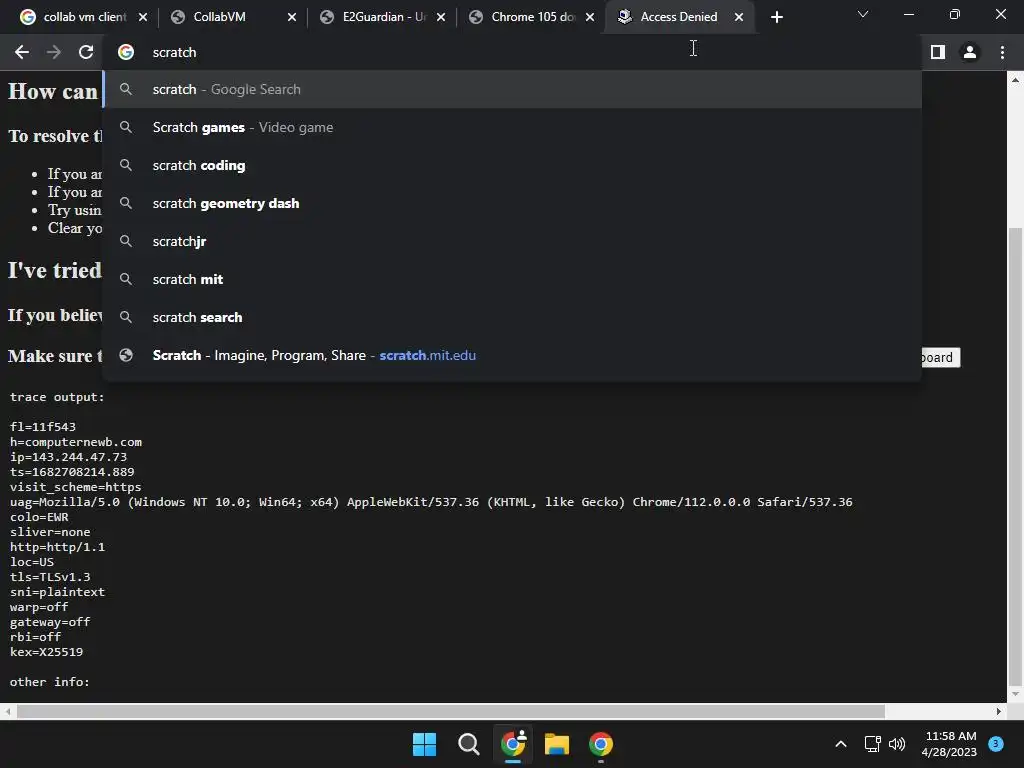Select 'scratch - Google Search' suggestion
Screen dimensions: 1024x768
click(x=512, y=89)
